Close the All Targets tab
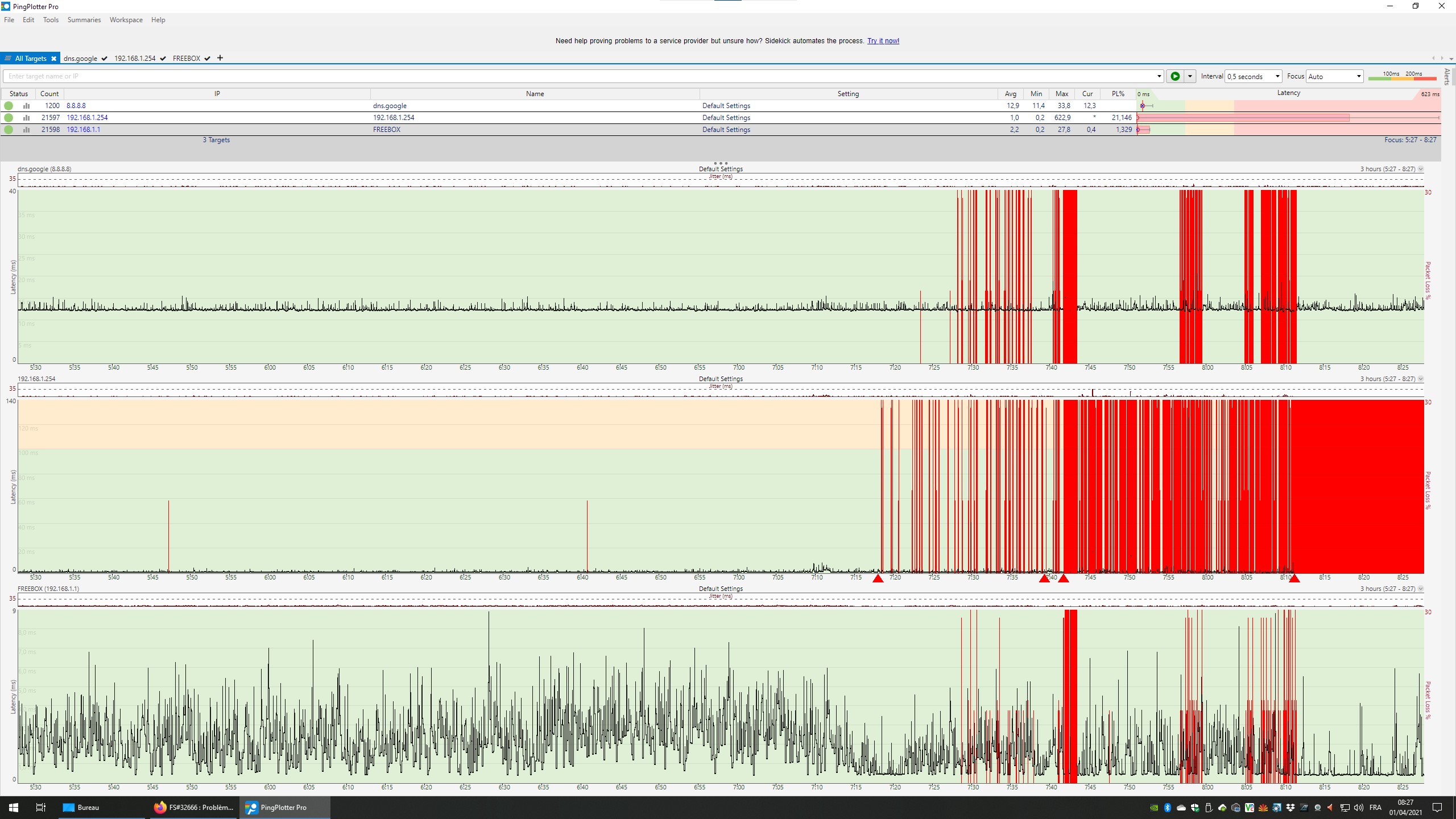This screenshot has width=1456, height=819. tap(53, 59)
